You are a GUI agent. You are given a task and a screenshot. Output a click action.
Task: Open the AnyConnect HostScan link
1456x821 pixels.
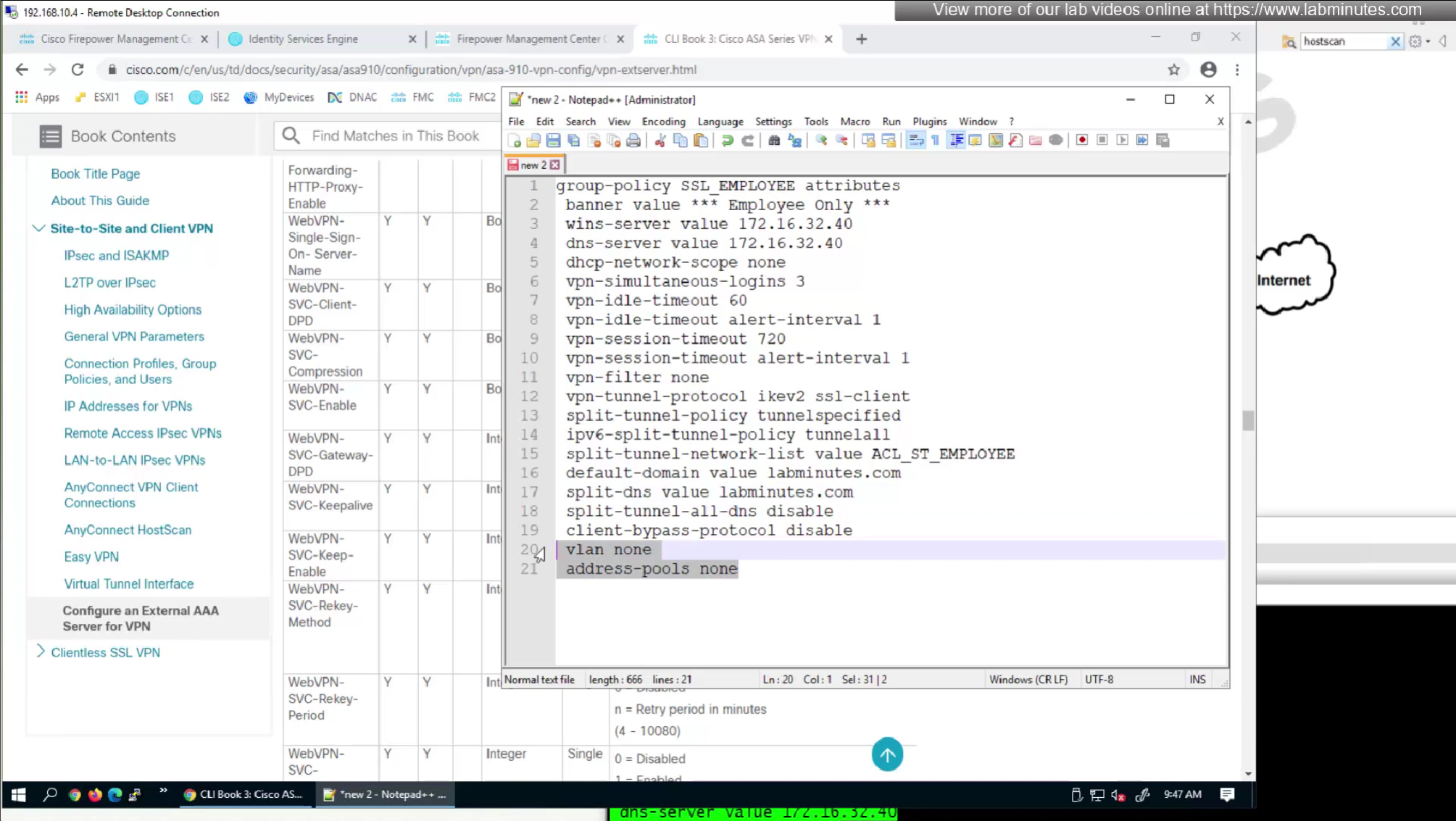[x=128, y=530]
